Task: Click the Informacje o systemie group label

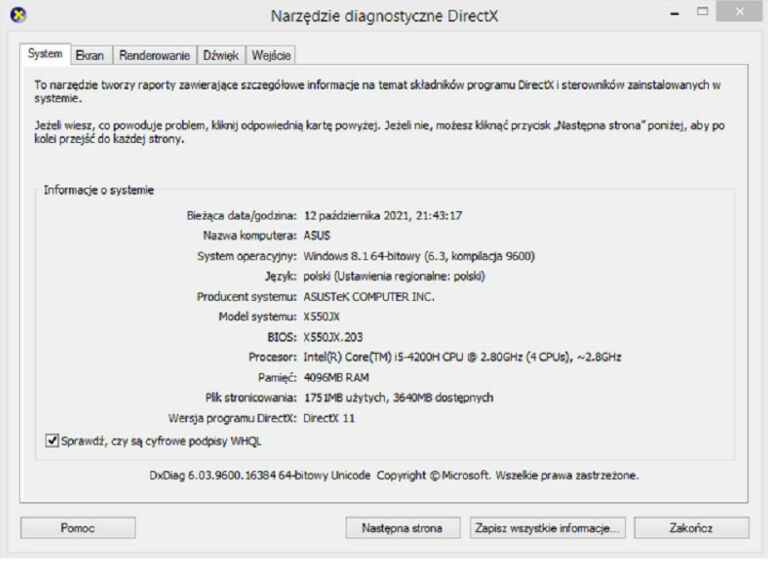Action: click(x=98, y=190)
